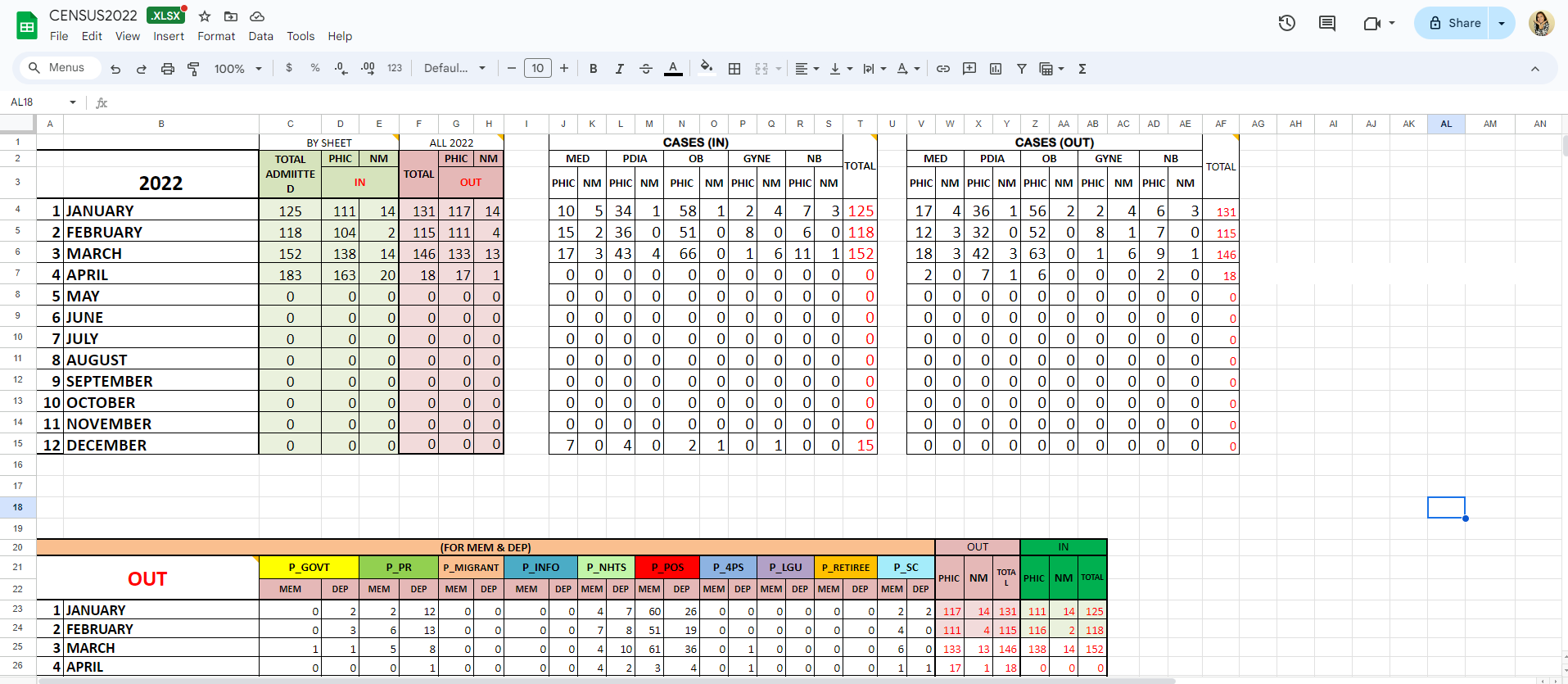1568x684 pixels.
Task: Open more number formats 123 menu
Action: coord(395,68)
